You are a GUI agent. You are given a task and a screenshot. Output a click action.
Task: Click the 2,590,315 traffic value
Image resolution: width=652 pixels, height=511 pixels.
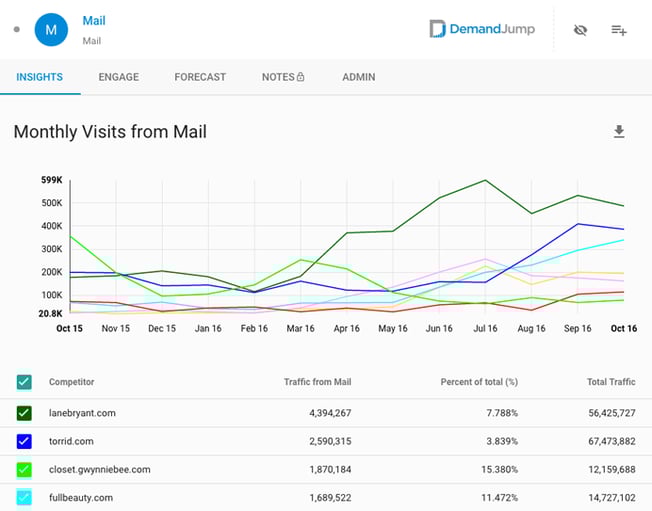click(330, 441)
